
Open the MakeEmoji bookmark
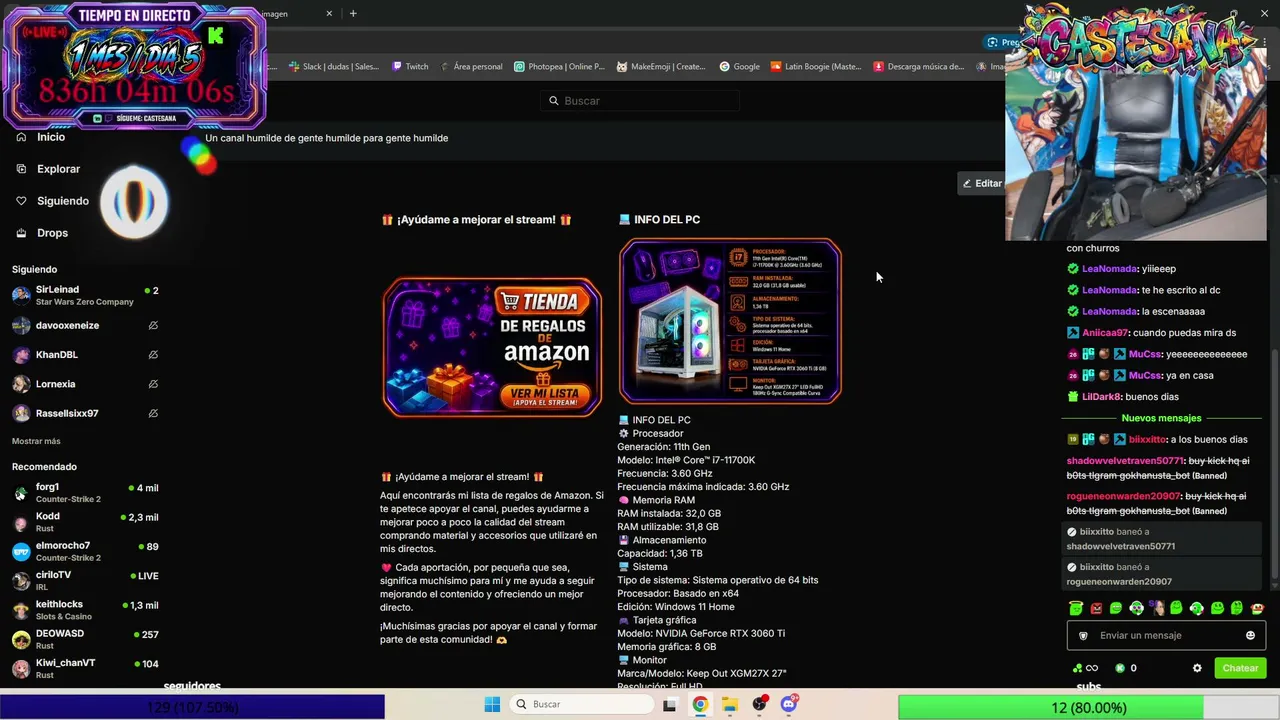[x=661, y=67]
